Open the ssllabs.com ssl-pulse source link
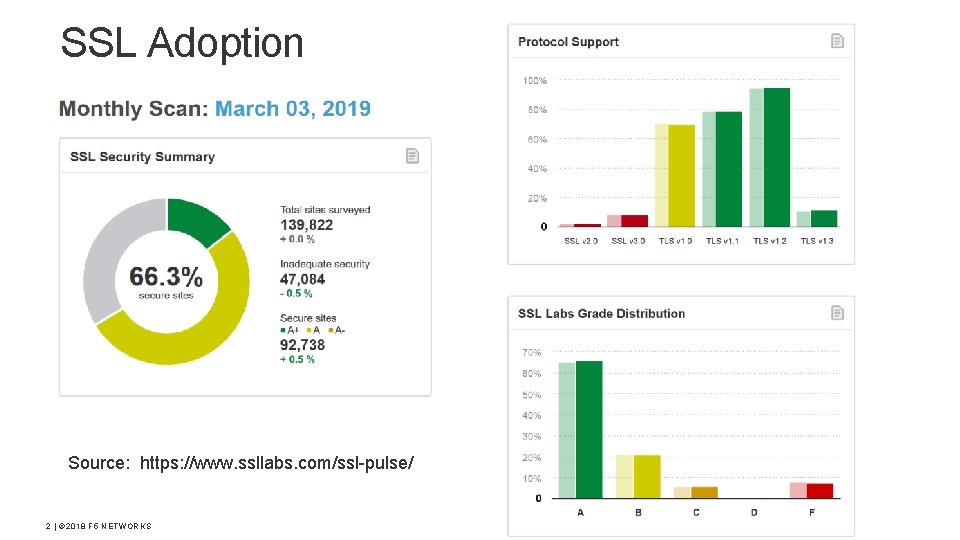The image size is (960, 540). 277,463
